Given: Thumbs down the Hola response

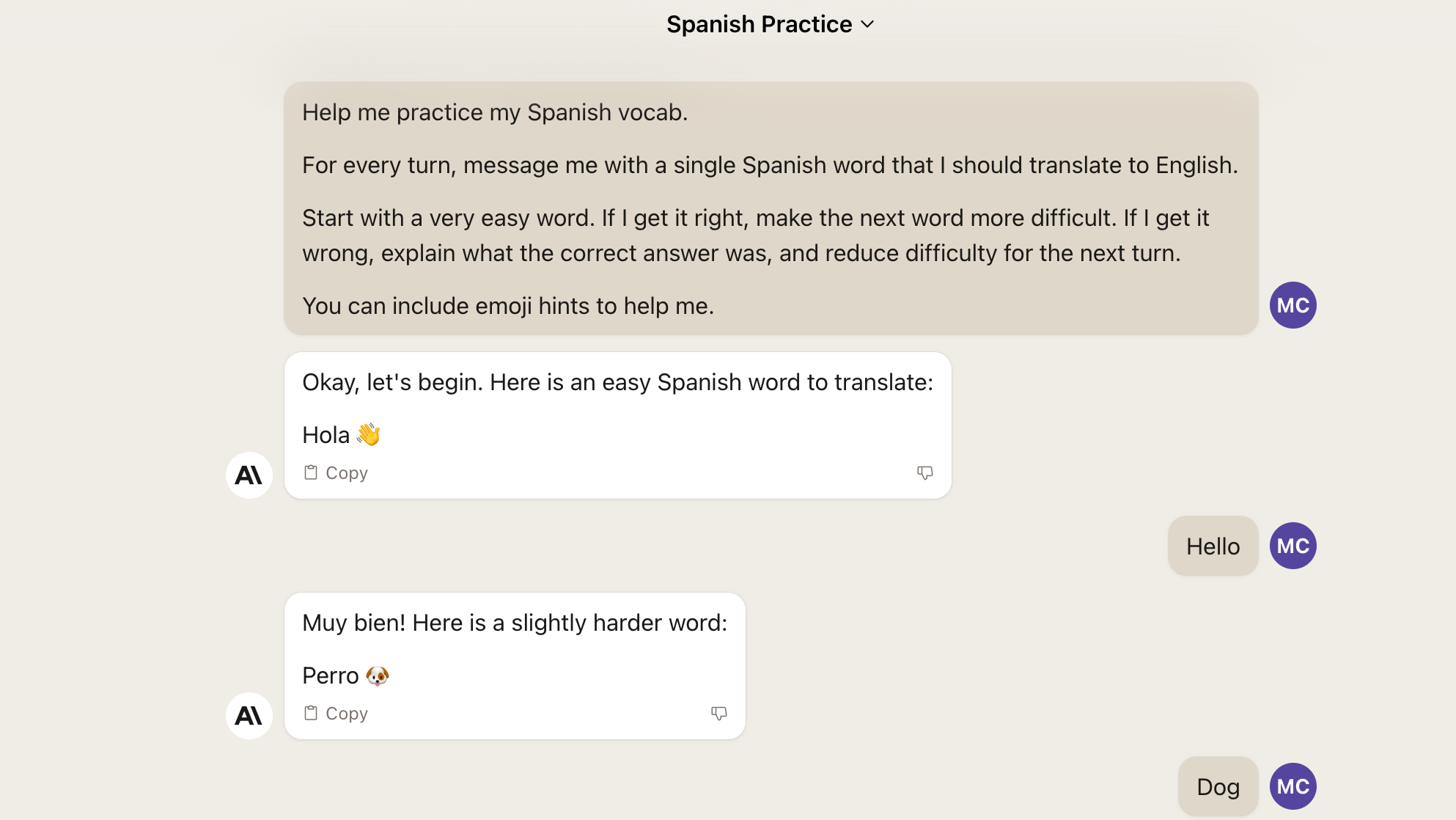Looking at the screenshot, I should 924,472.
